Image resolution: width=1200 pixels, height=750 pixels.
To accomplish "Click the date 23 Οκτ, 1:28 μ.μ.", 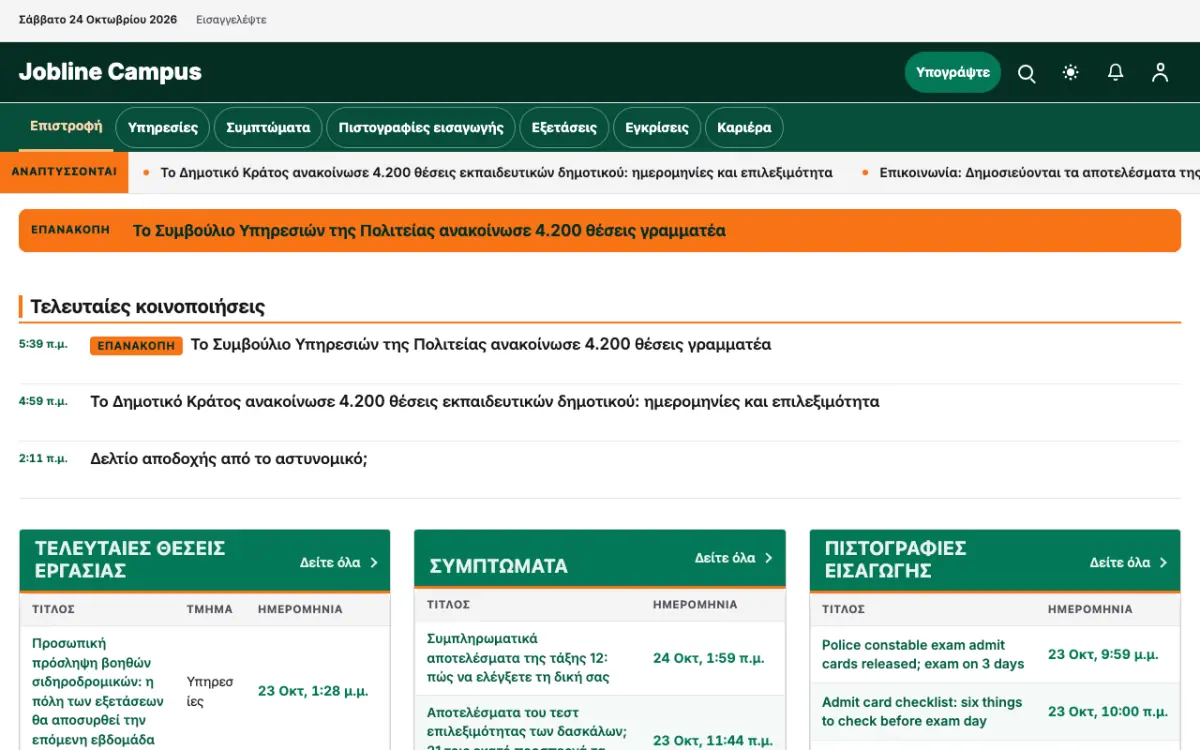I will point(313,691).
